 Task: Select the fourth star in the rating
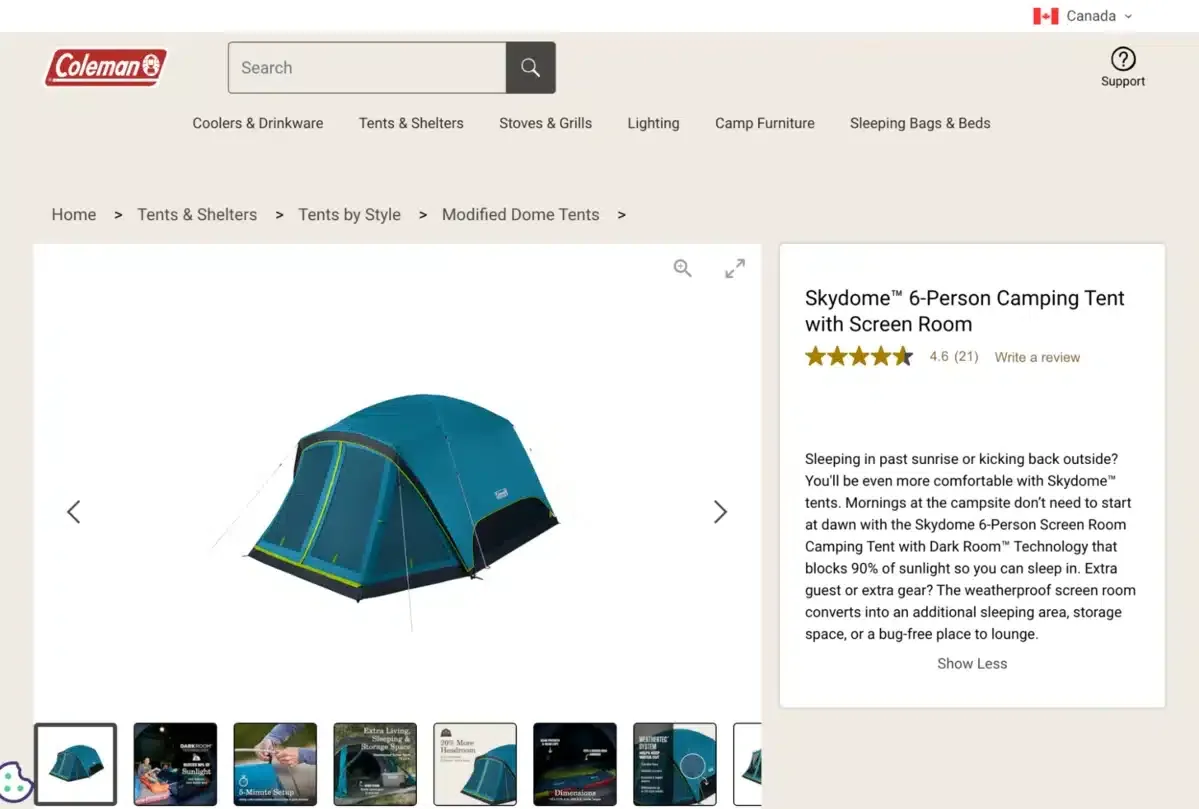click(881, 355)
